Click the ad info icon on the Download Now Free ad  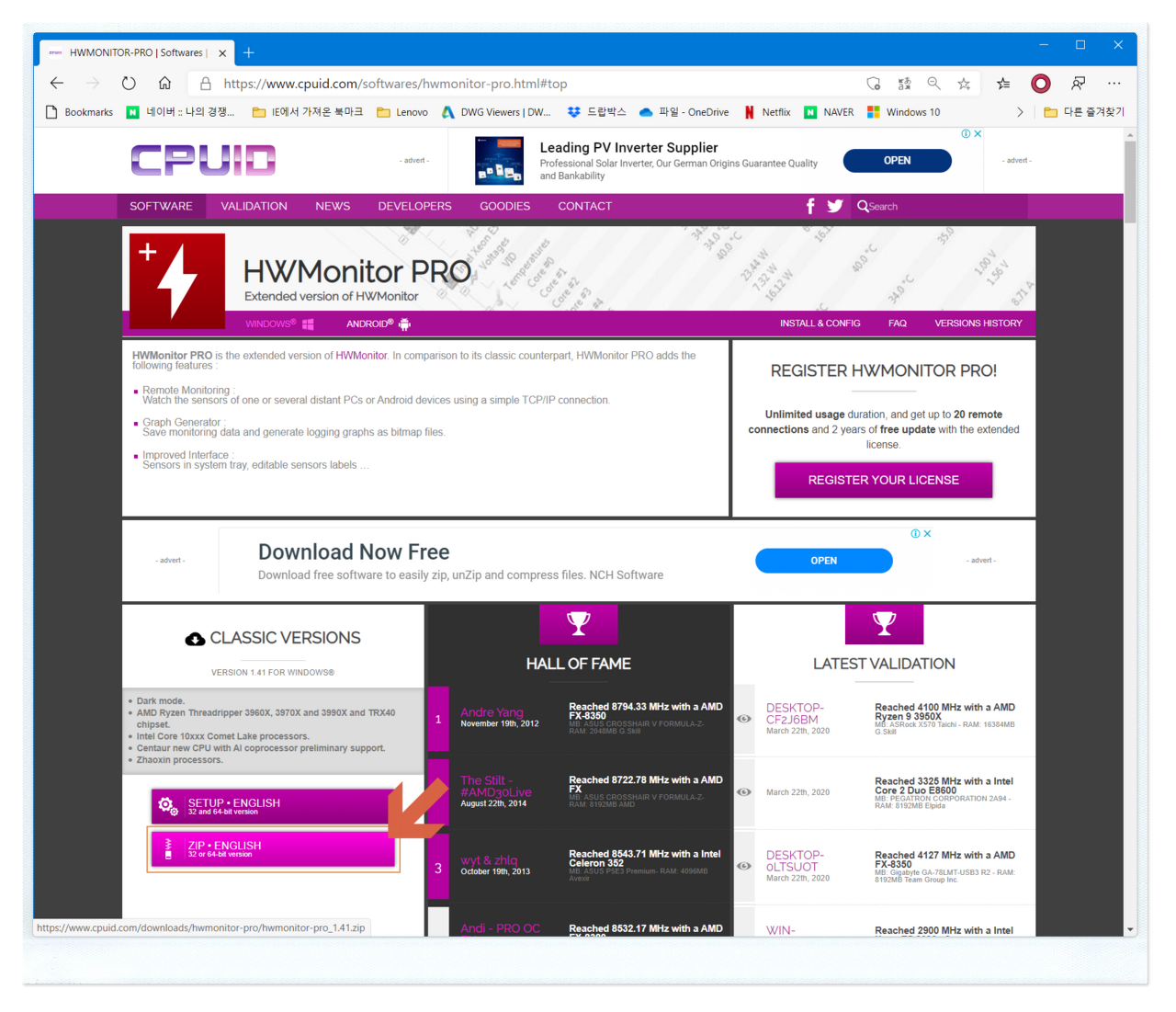coord(915,533)
